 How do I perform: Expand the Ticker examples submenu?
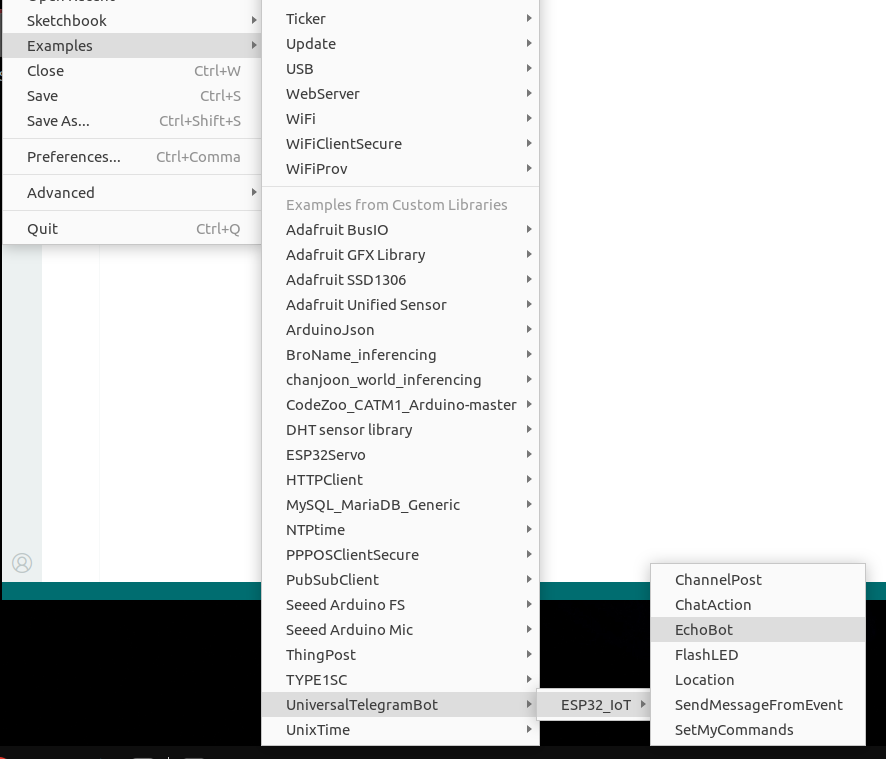(401, 19)
